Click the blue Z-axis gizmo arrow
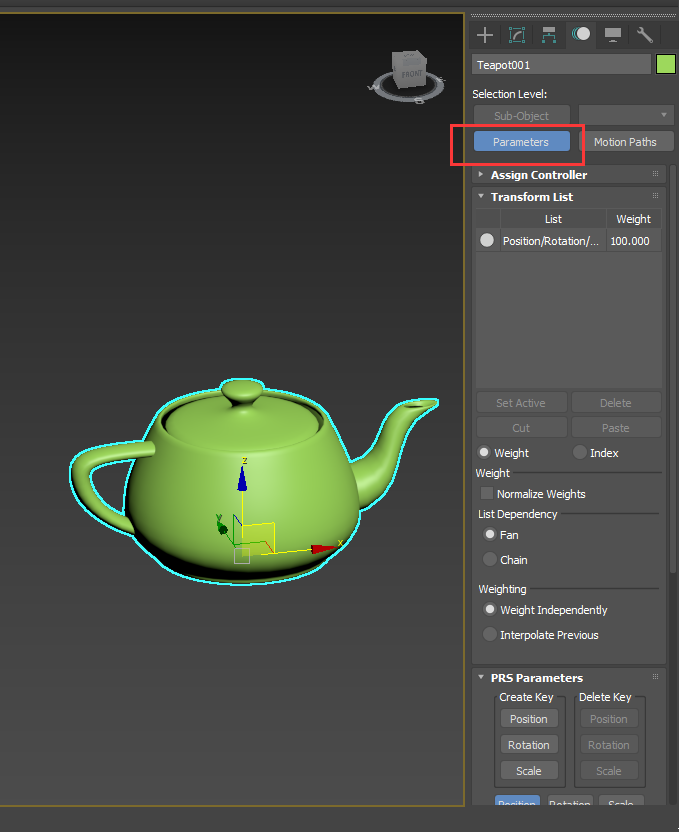Screen dimensions: 679x832 click(x=242, y=479)
